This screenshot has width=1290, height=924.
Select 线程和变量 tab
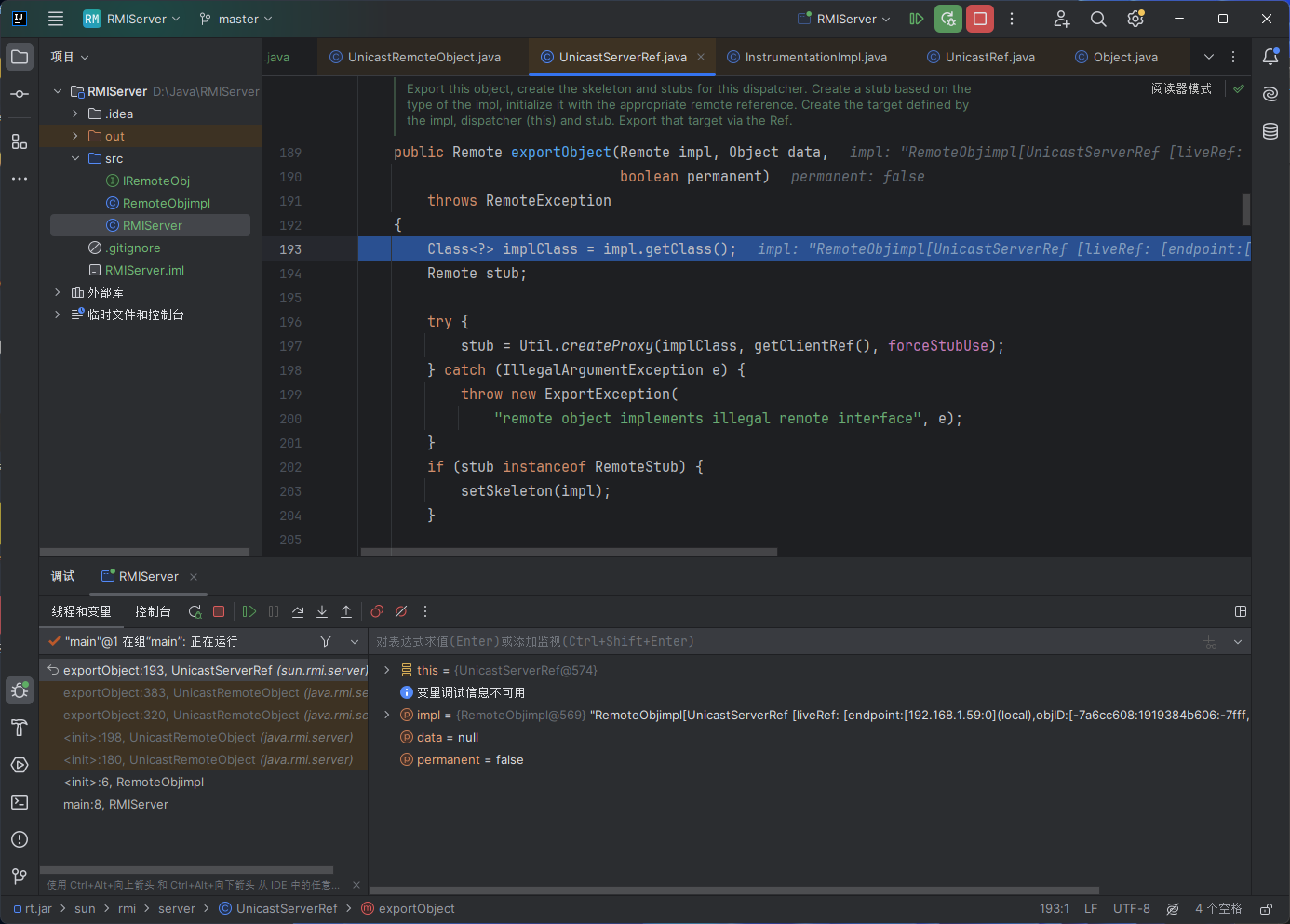(81, 611)
